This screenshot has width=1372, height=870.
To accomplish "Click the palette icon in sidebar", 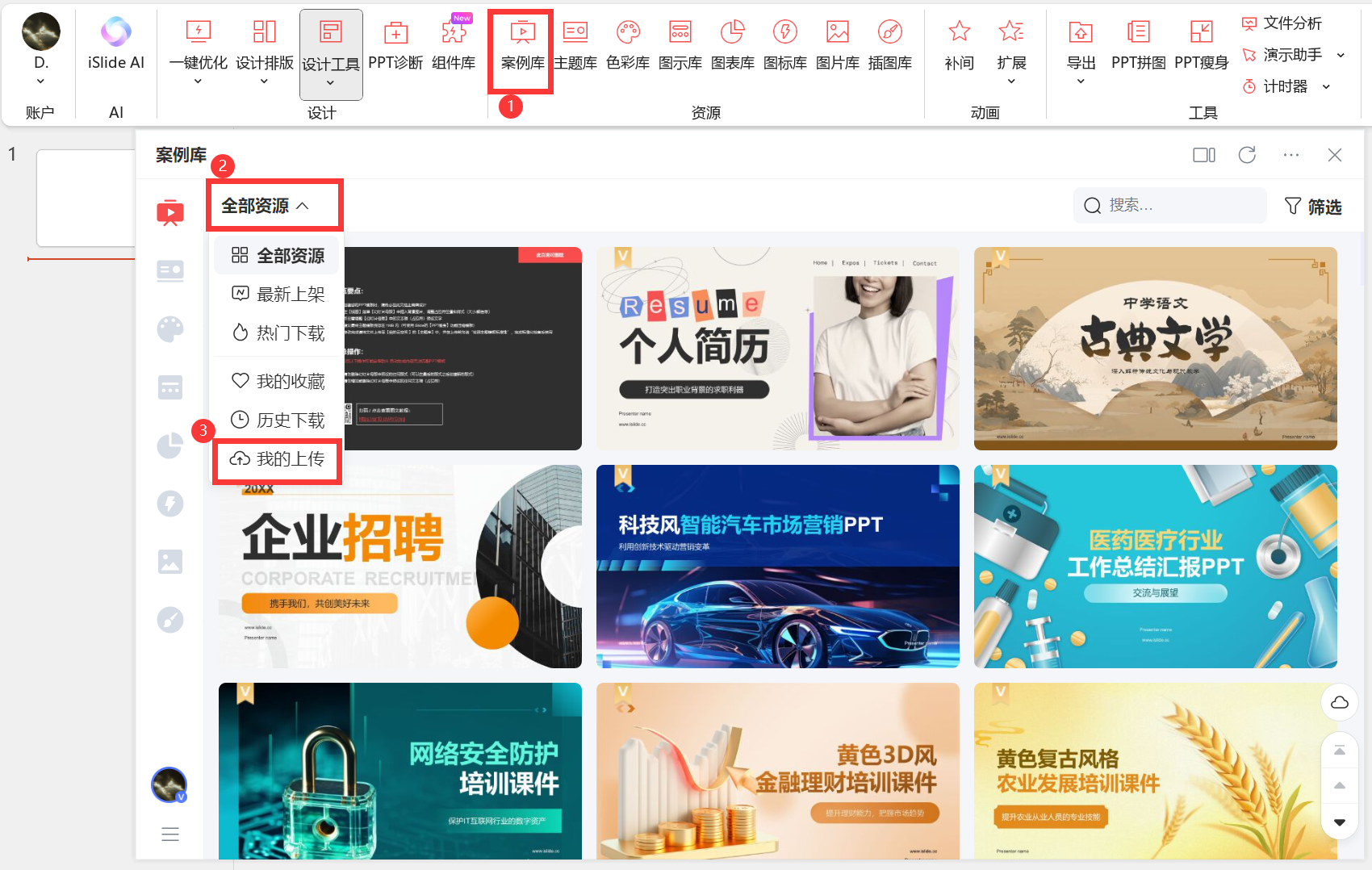I will (x=170, y=329).
